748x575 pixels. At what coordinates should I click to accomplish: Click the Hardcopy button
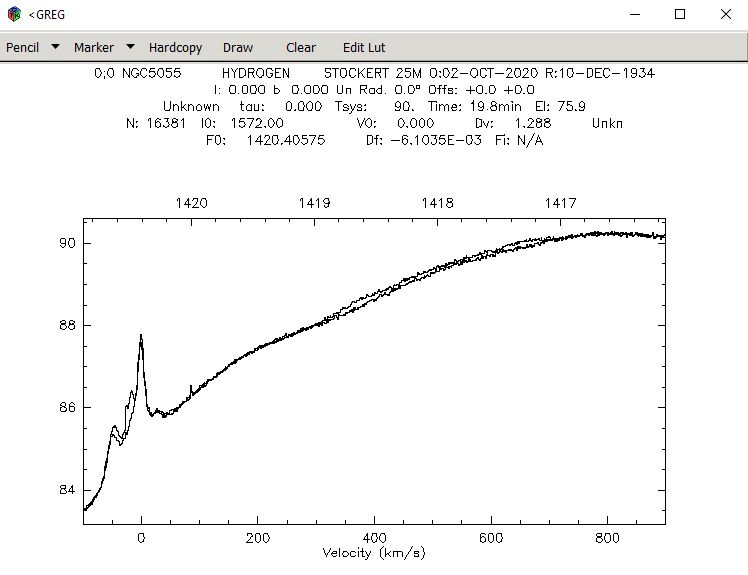pyautogui.click(x=176, y=48)
